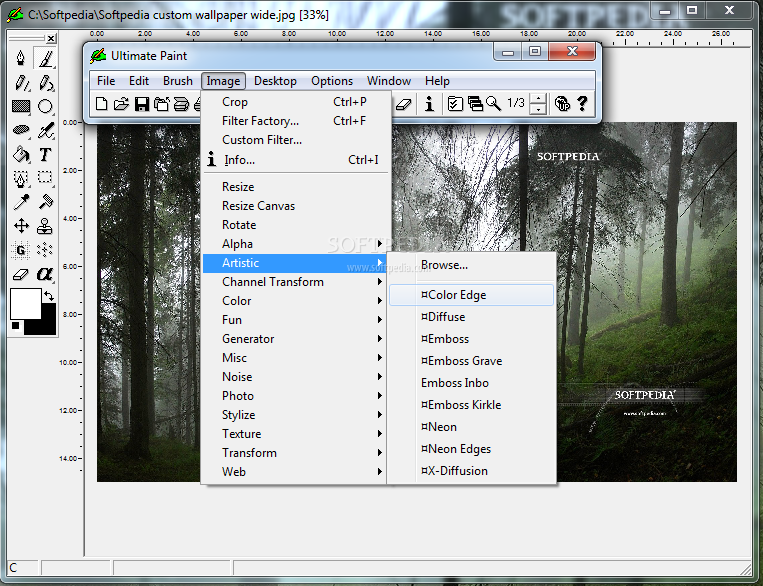Click the Image menu header
The width and height of the screenshot is (763, 586).
point(223,81)
